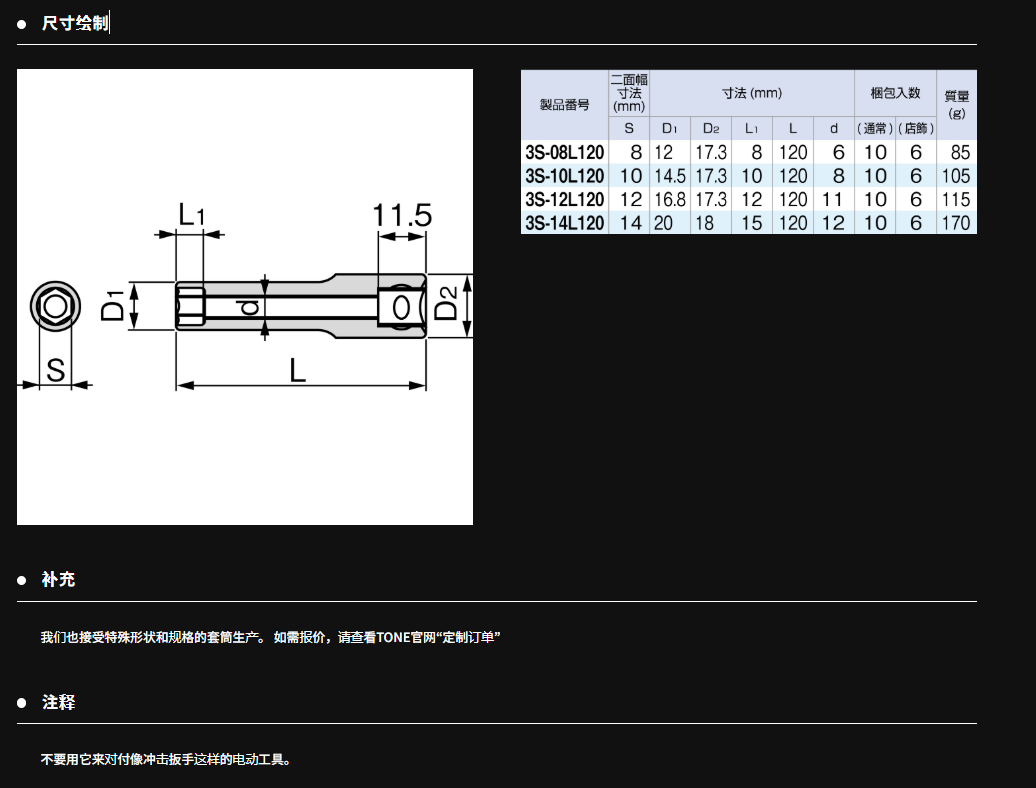Screen dimensions: 1036x788
Task: Select the 3S-12L120 product number
Action: tap(565, 199)
